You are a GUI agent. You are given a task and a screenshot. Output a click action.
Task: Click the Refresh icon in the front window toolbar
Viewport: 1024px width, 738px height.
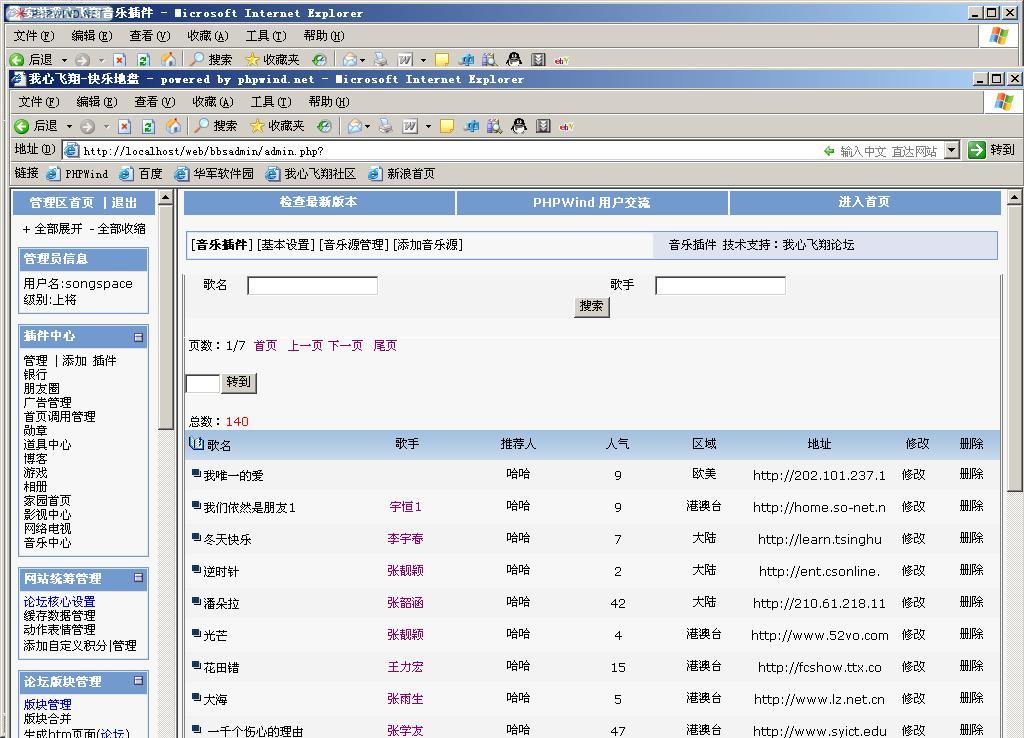[x=148, y=126]
